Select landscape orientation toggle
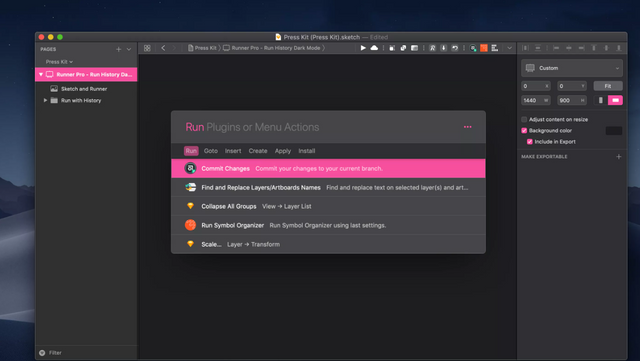This screenshot has height=361, width=640. pyautogui.click(x=615, y=100)
